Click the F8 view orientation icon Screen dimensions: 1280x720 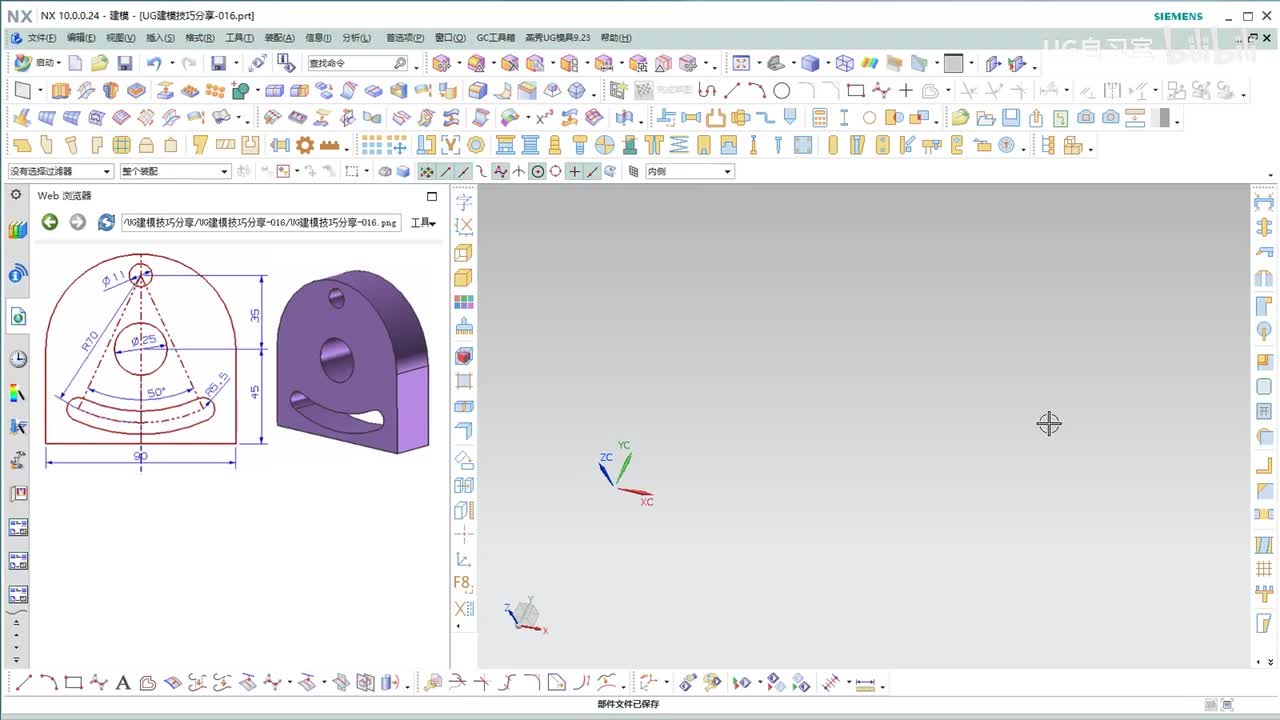point(463,583)
